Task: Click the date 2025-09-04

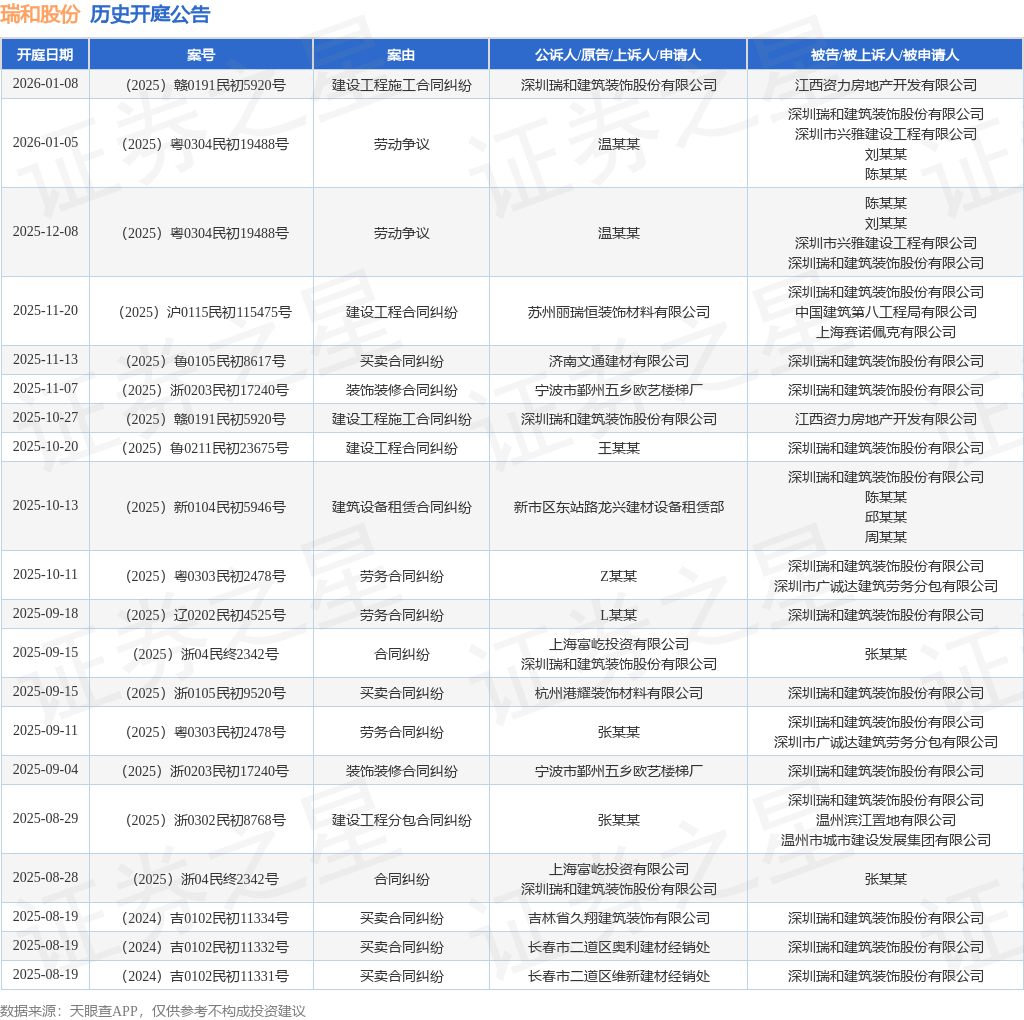Action: pyautogui.click(x=45, y=770)
